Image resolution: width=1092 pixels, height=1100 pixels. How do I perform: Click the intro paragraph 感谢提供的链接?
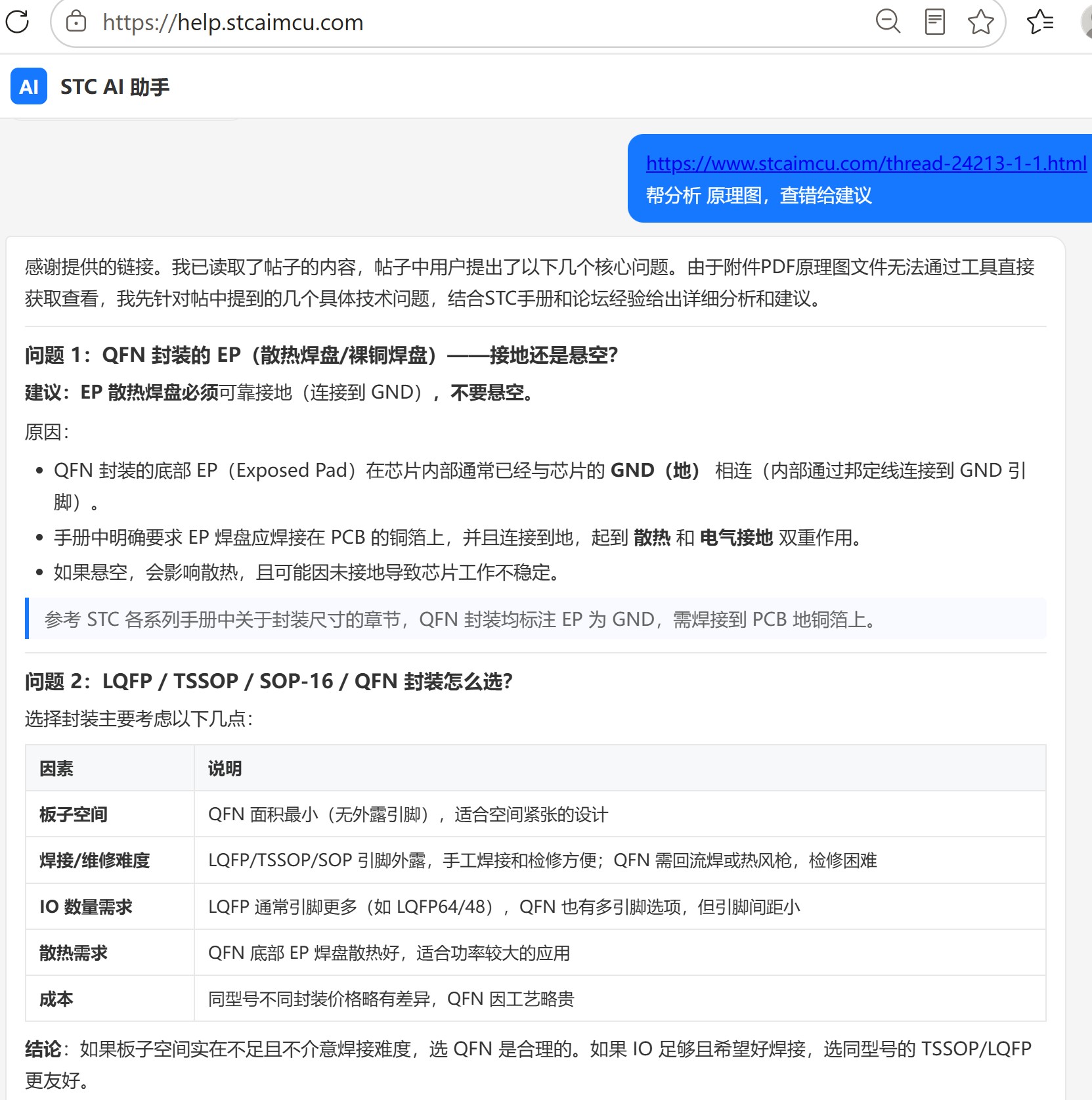[x=530, y=283]
